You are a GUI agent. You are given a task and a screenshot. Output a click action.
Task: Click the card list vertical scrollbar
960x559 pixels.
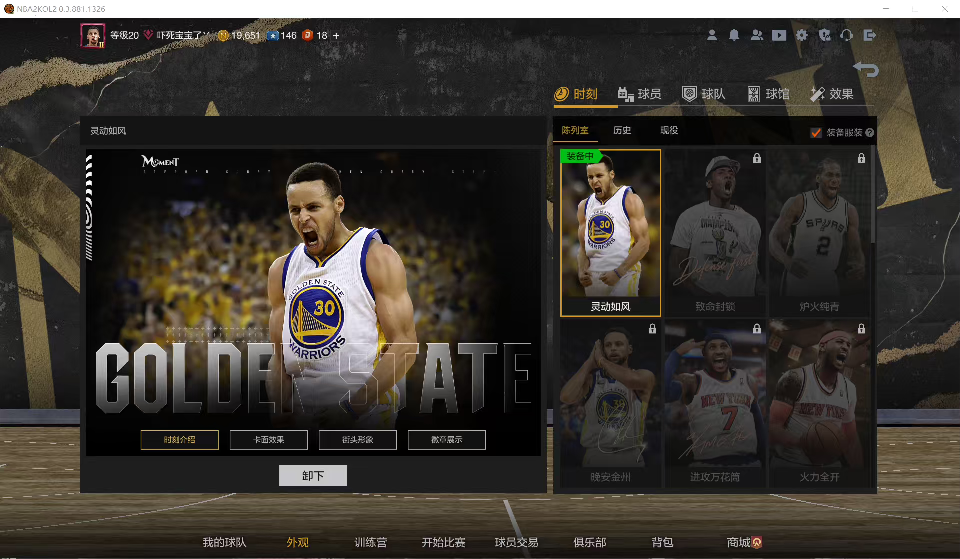pyautogui.click(x=873, y=196)
